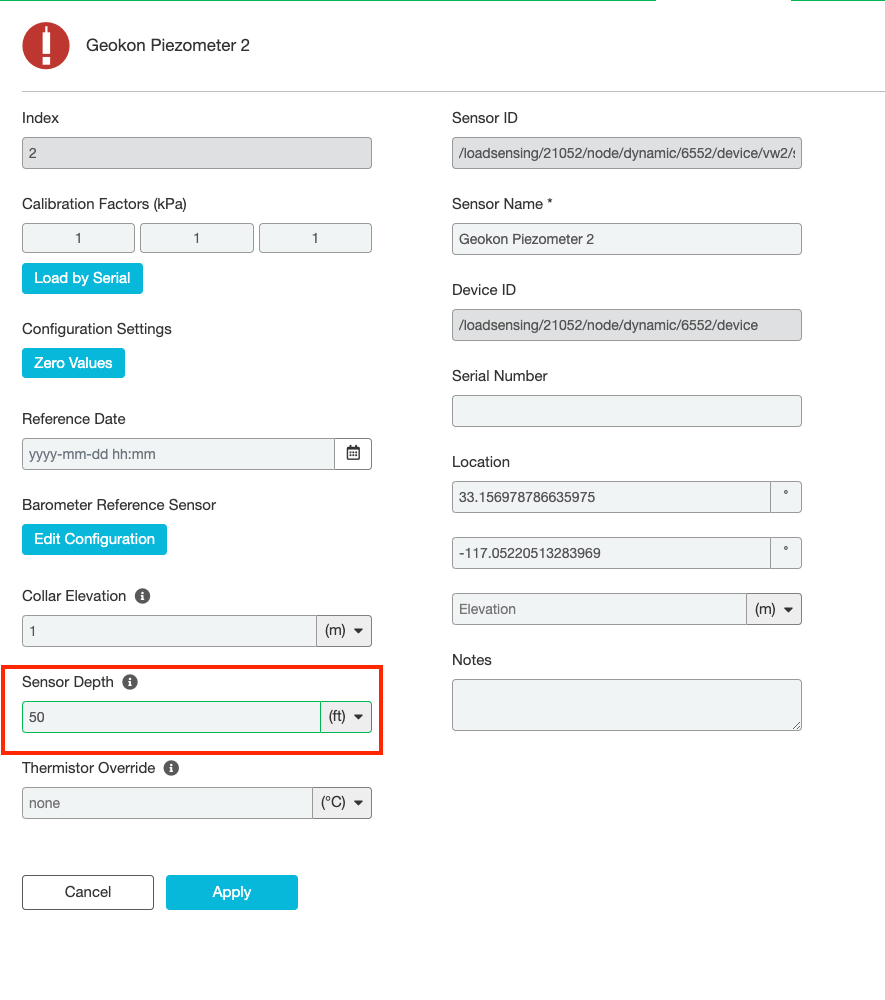Open the Reference Date calendar picker
Viewport: 885px width, 1000px height.
point(353,454)
